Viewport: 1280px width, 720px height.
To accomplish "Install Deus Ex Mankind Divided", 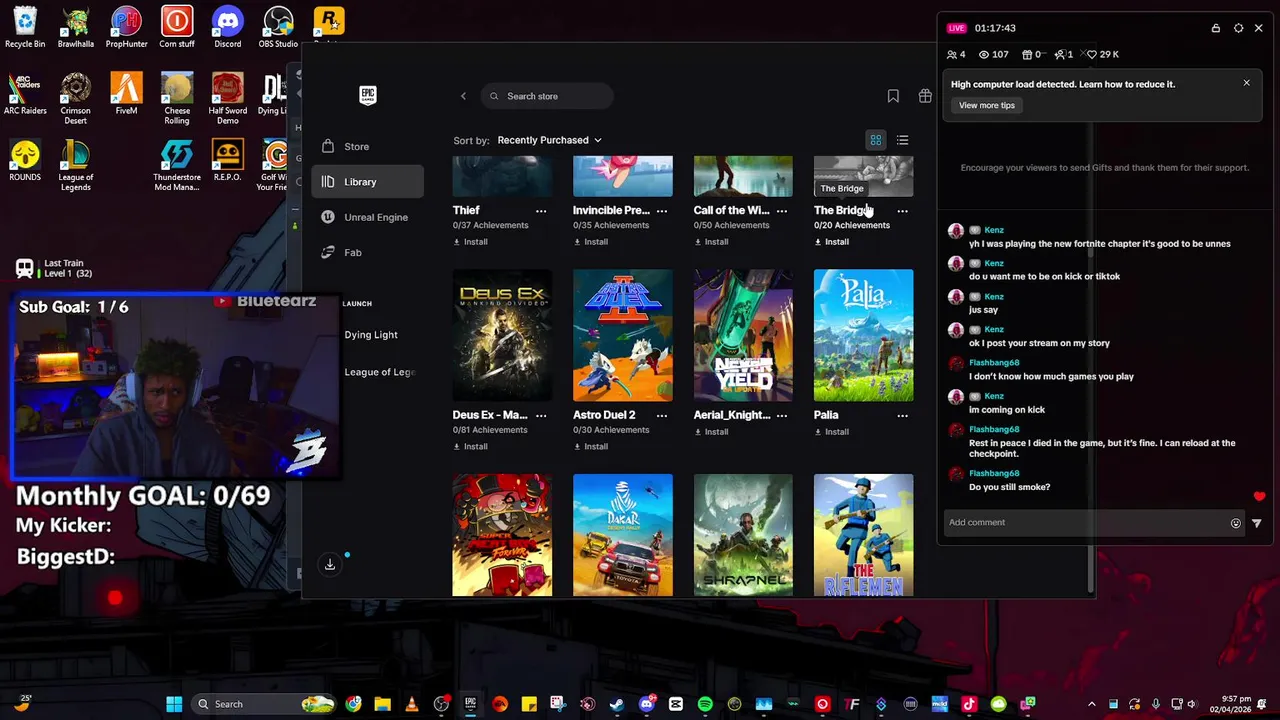I will click(x=470, y=447).
